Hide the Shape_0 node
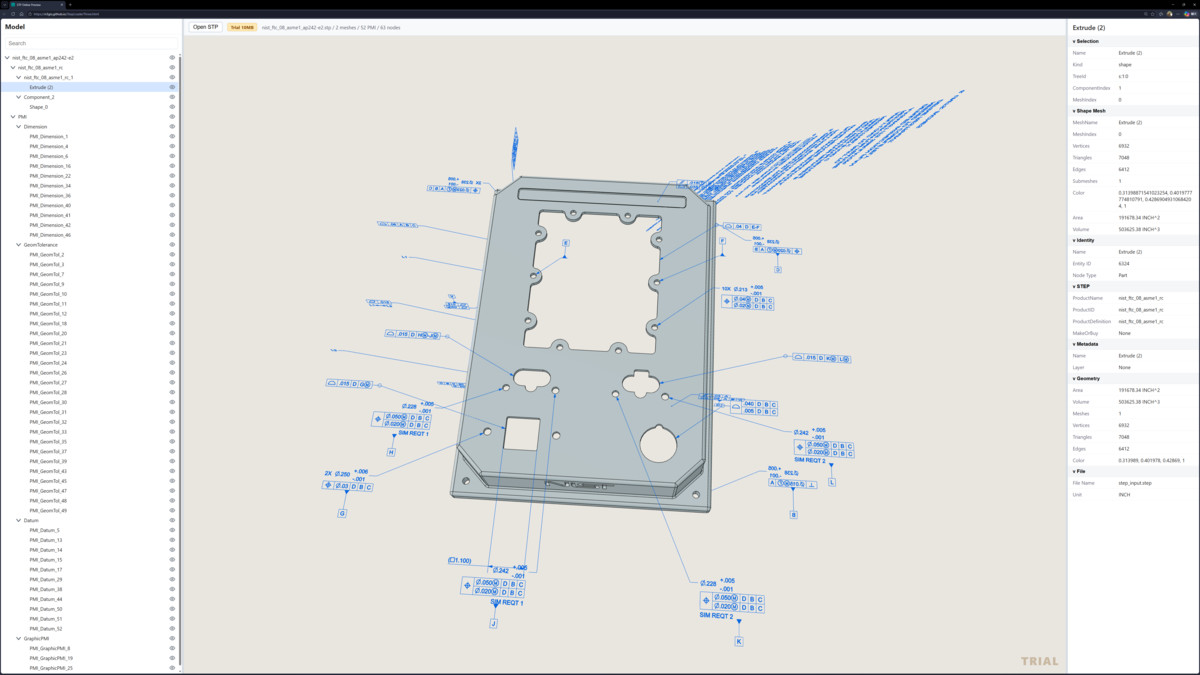Viewport: 1200px width, 675px height. pyautogui.click(x=172, y=107)
